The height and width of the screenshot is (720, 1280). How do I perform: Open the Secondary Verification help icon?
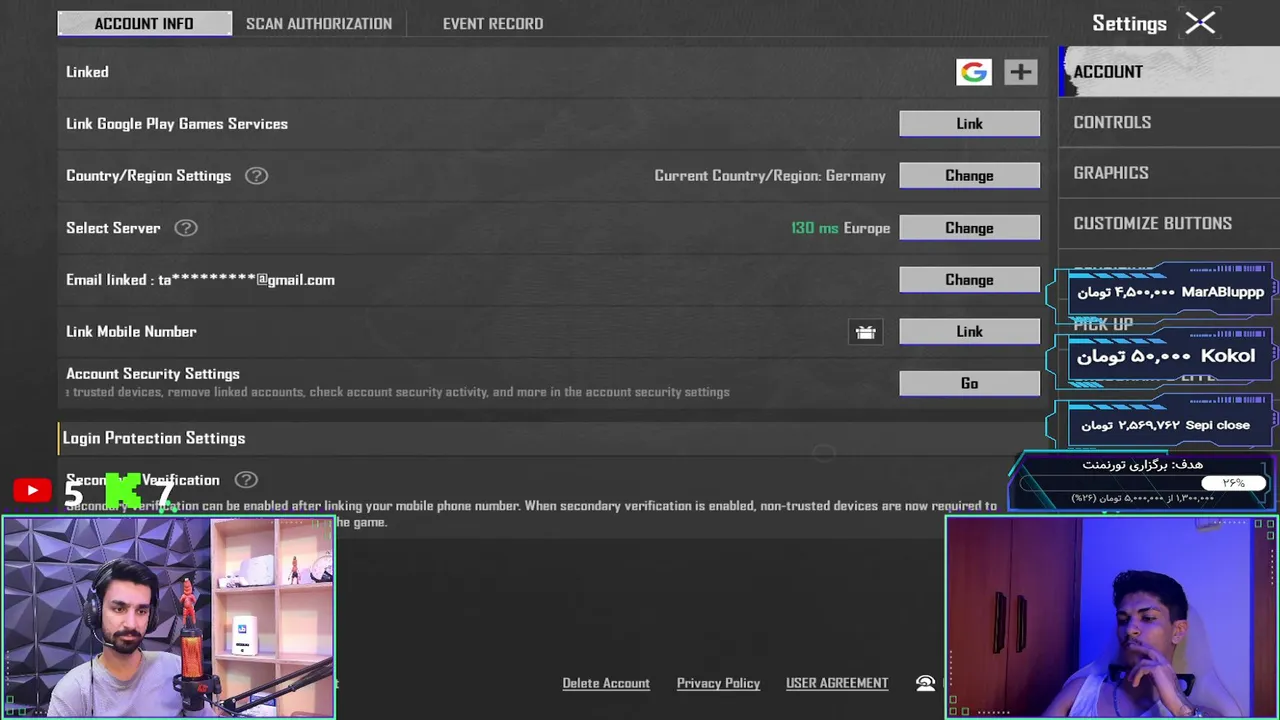246,480
